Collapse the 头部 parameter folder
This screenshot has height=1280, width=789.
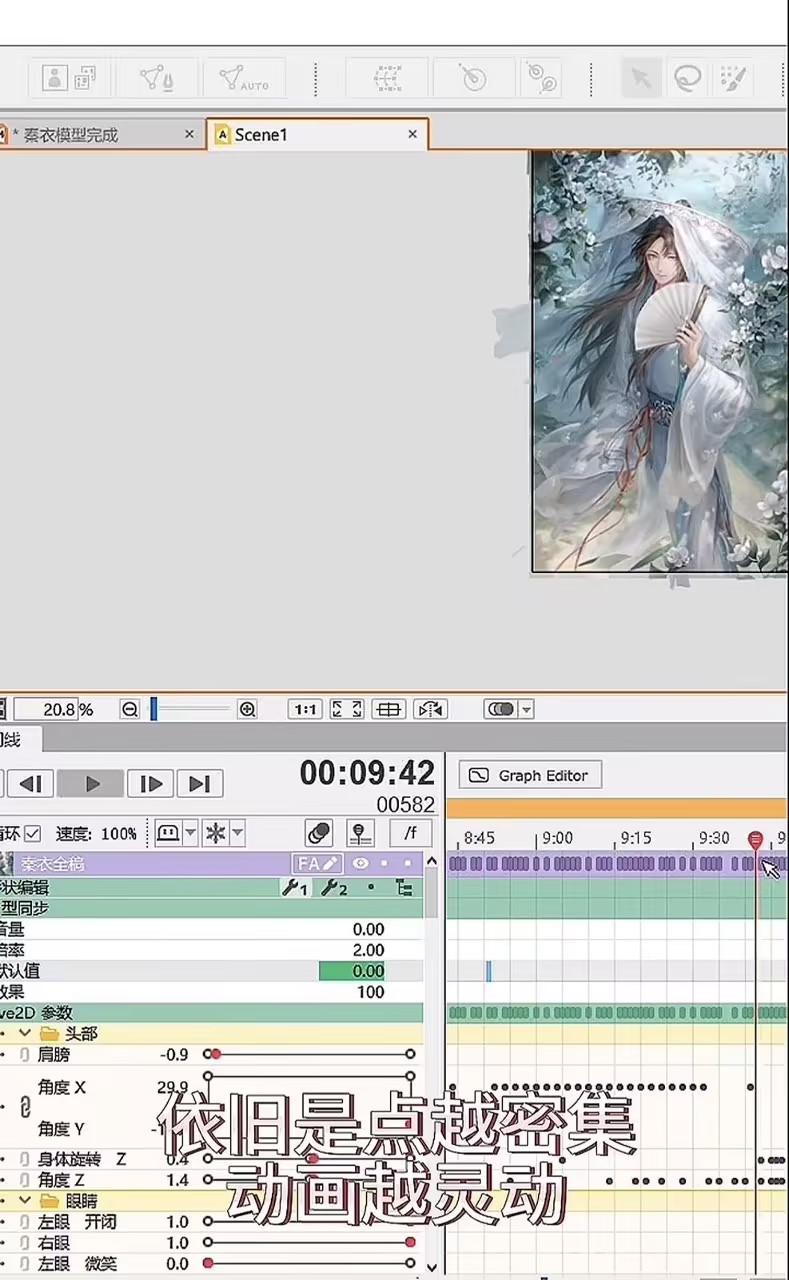coord(25,1033)
